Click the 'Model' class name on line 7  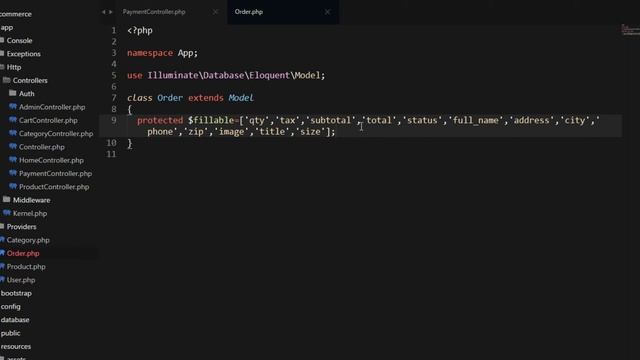[x=241, y=98]
